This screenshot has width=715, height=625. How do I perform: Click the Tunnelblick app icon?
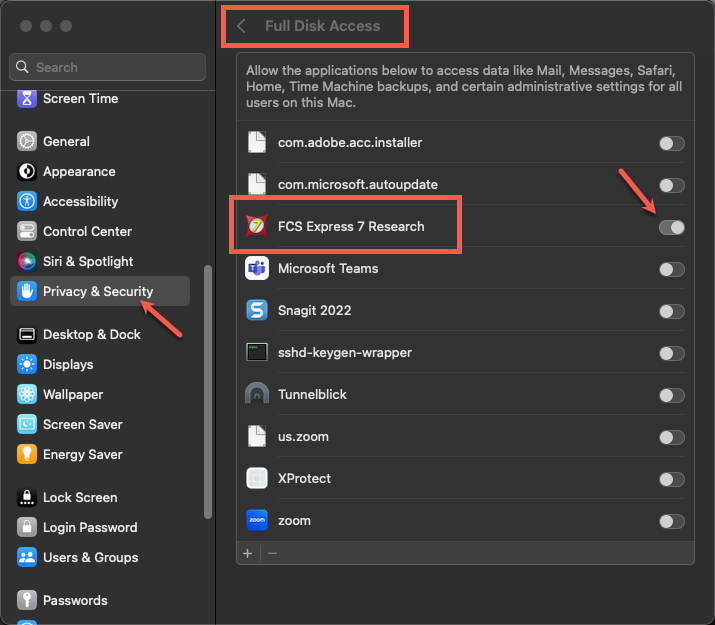257,393
